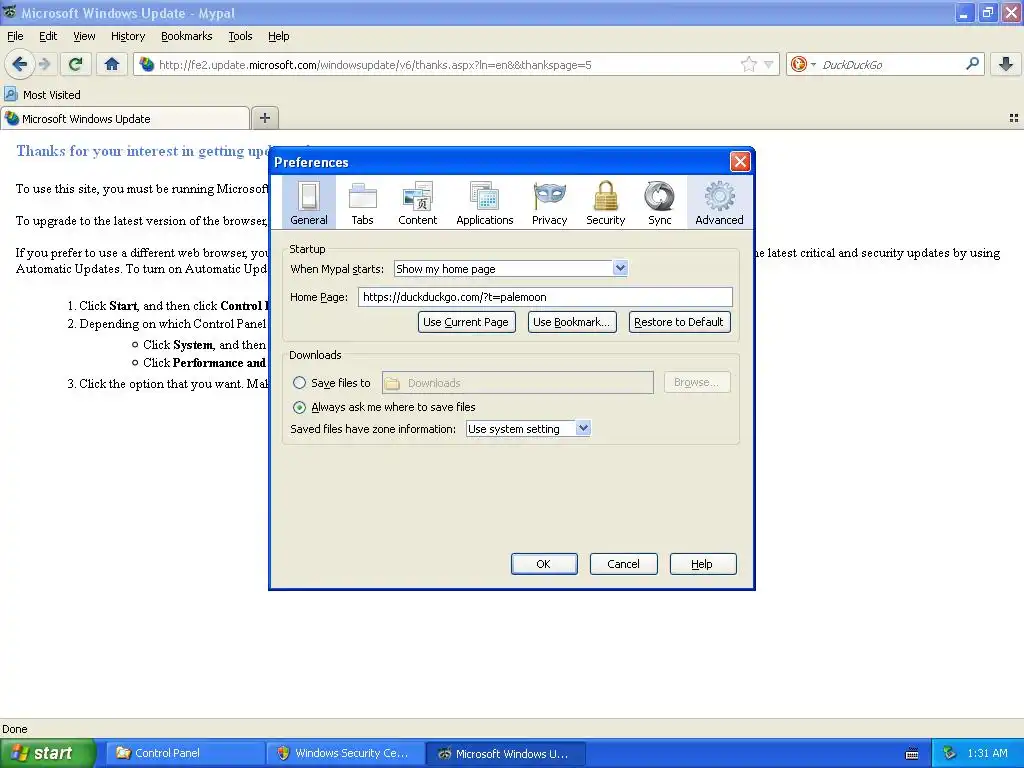Confirm preferences with OK

click(544, 564)
